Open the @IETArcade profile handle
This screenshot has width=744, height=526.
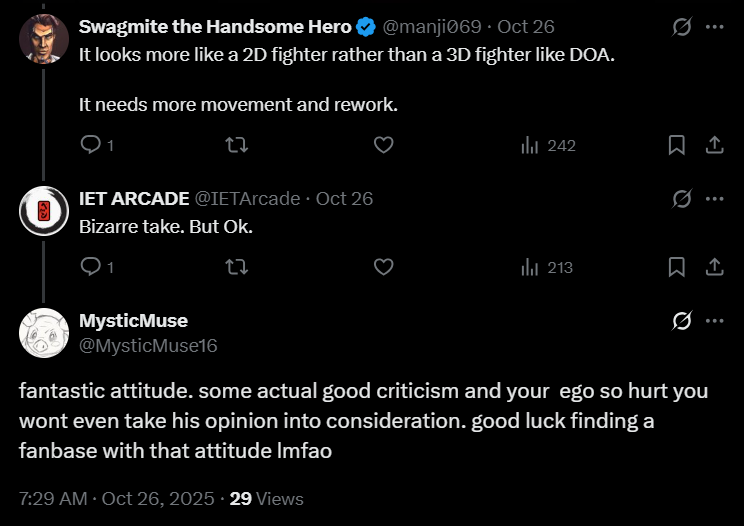(246, 198)
